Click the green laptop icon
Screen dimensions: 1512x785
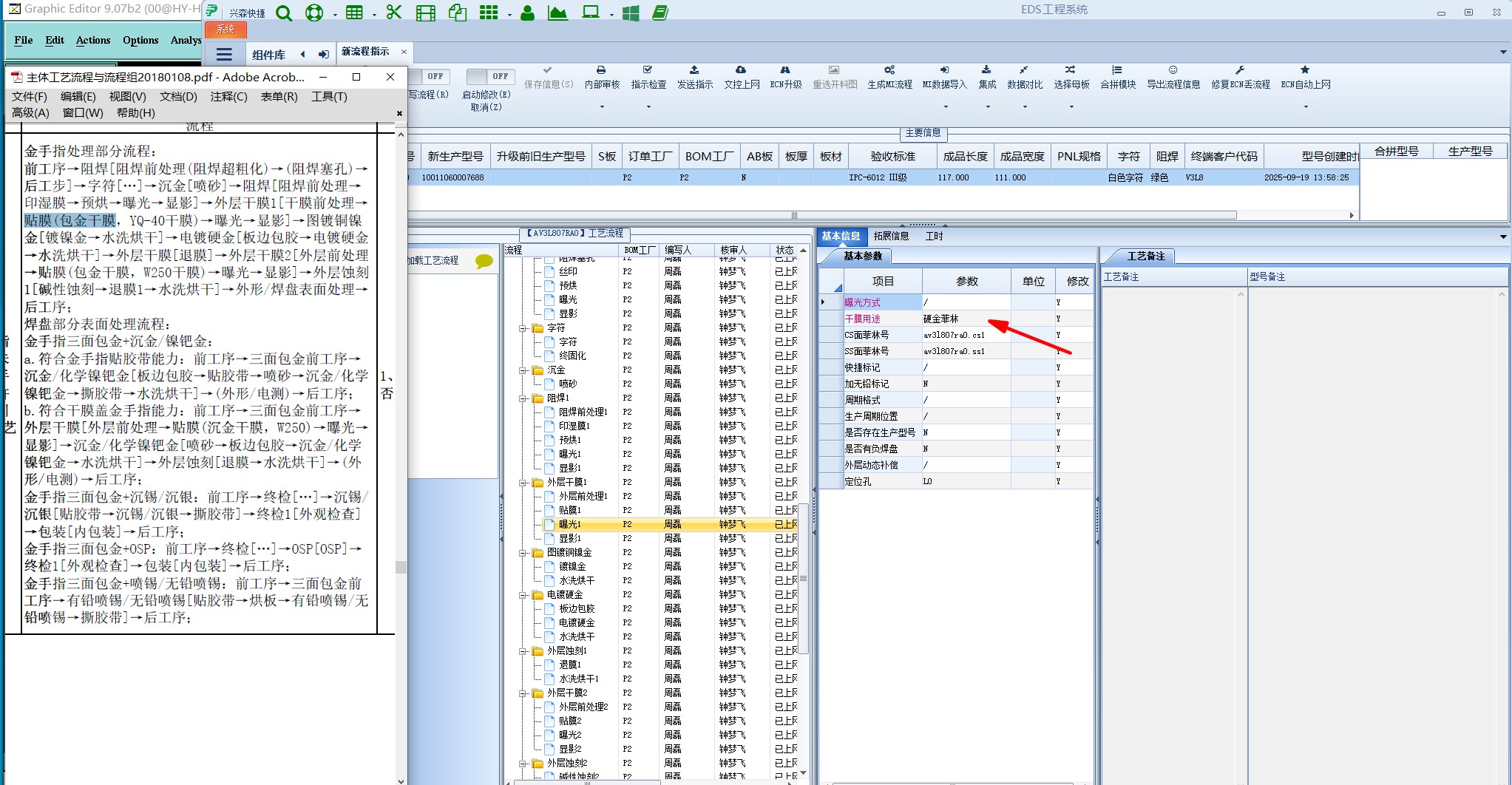tap(591, 13)
